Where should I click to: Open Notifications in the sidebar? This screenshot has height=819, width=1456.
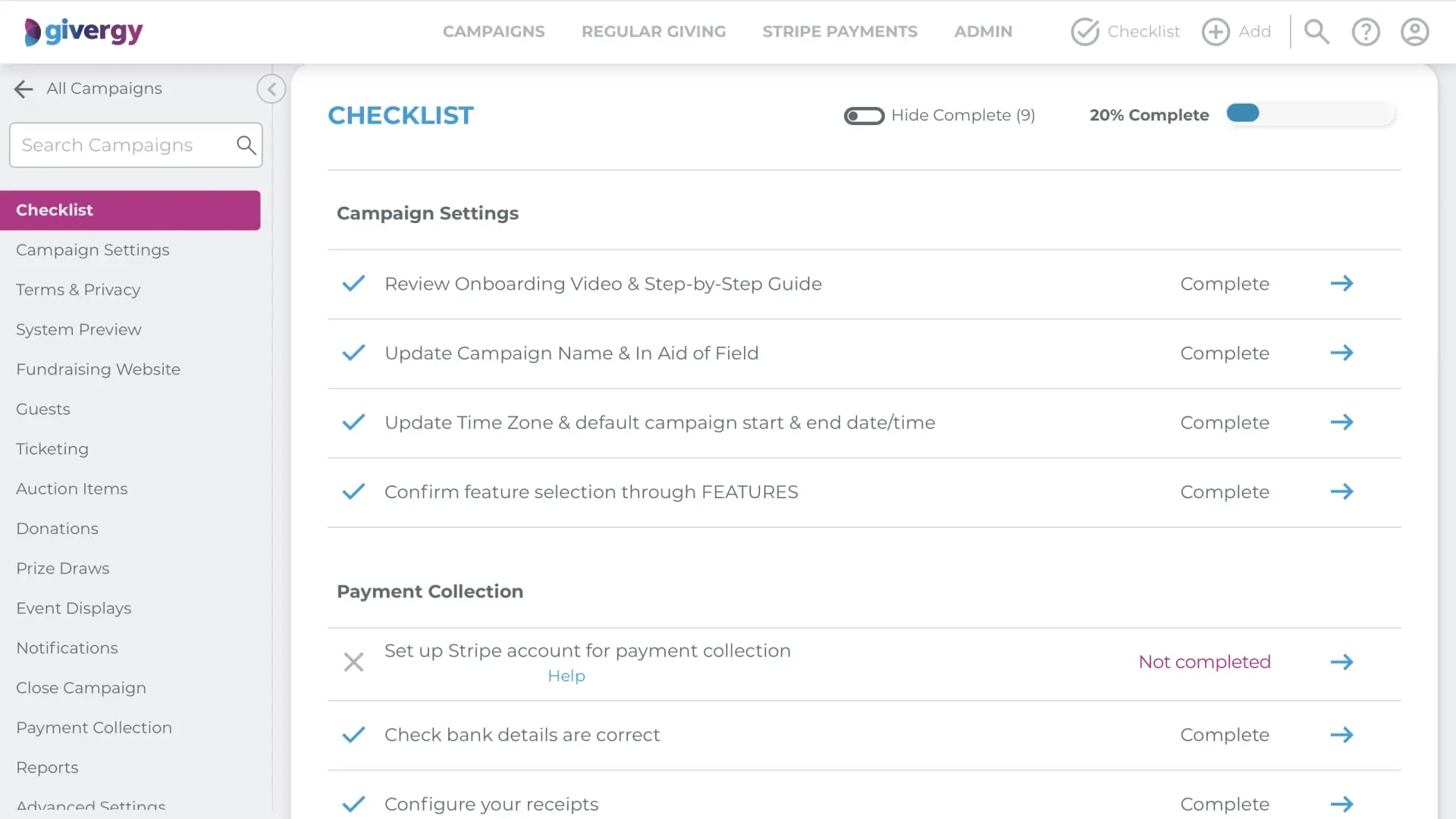pyautogui.click(x=67, y=648)
